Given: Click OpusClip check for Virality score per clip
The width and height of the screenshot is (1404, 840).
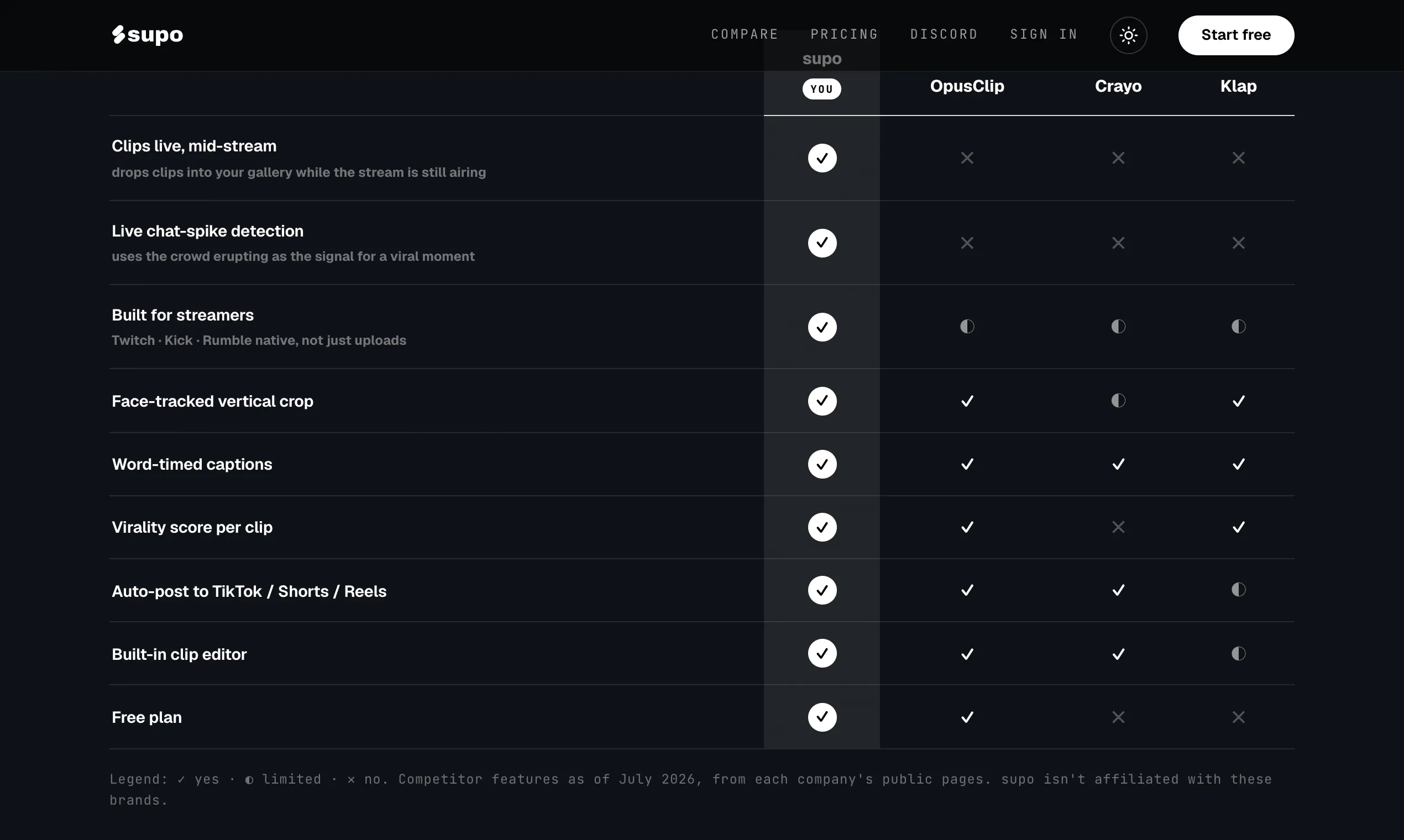Looking at the screenshot, I should (x=967, y=527).
